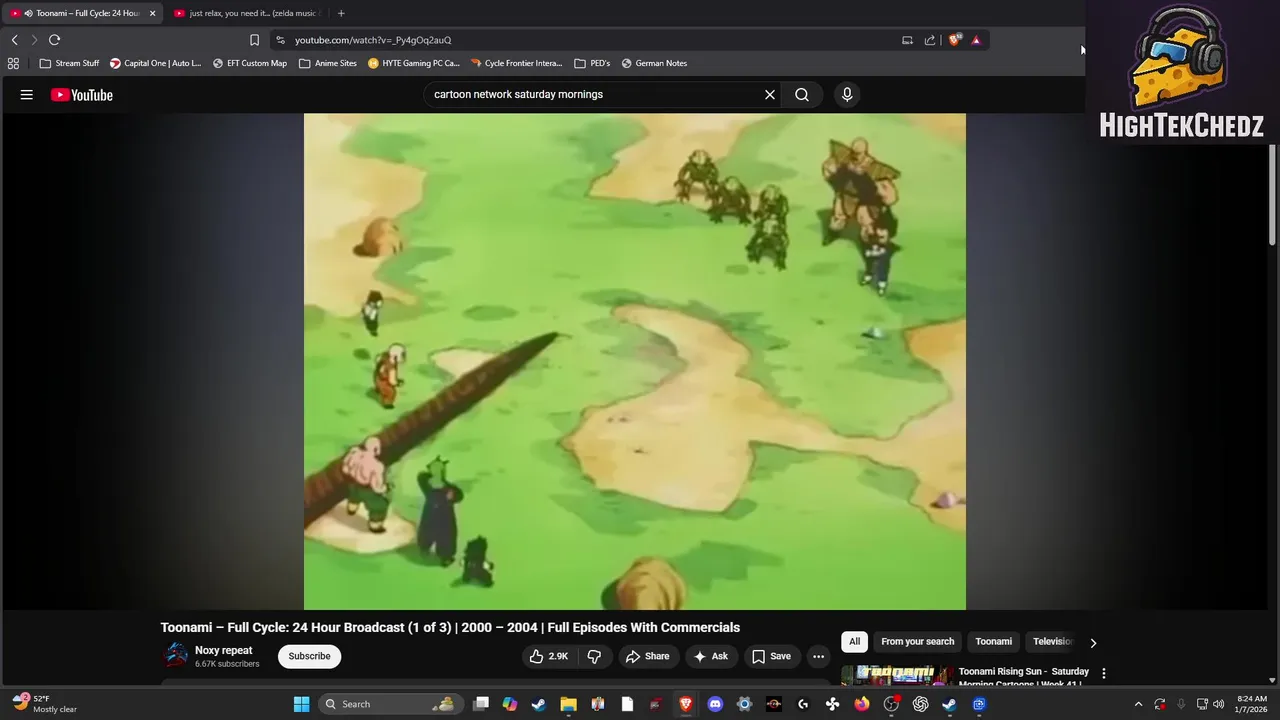Screen dimensions: 1280x720
Task: Open options for Toonami Rising Sun suggestion
Action: [x=1104, y=673]
